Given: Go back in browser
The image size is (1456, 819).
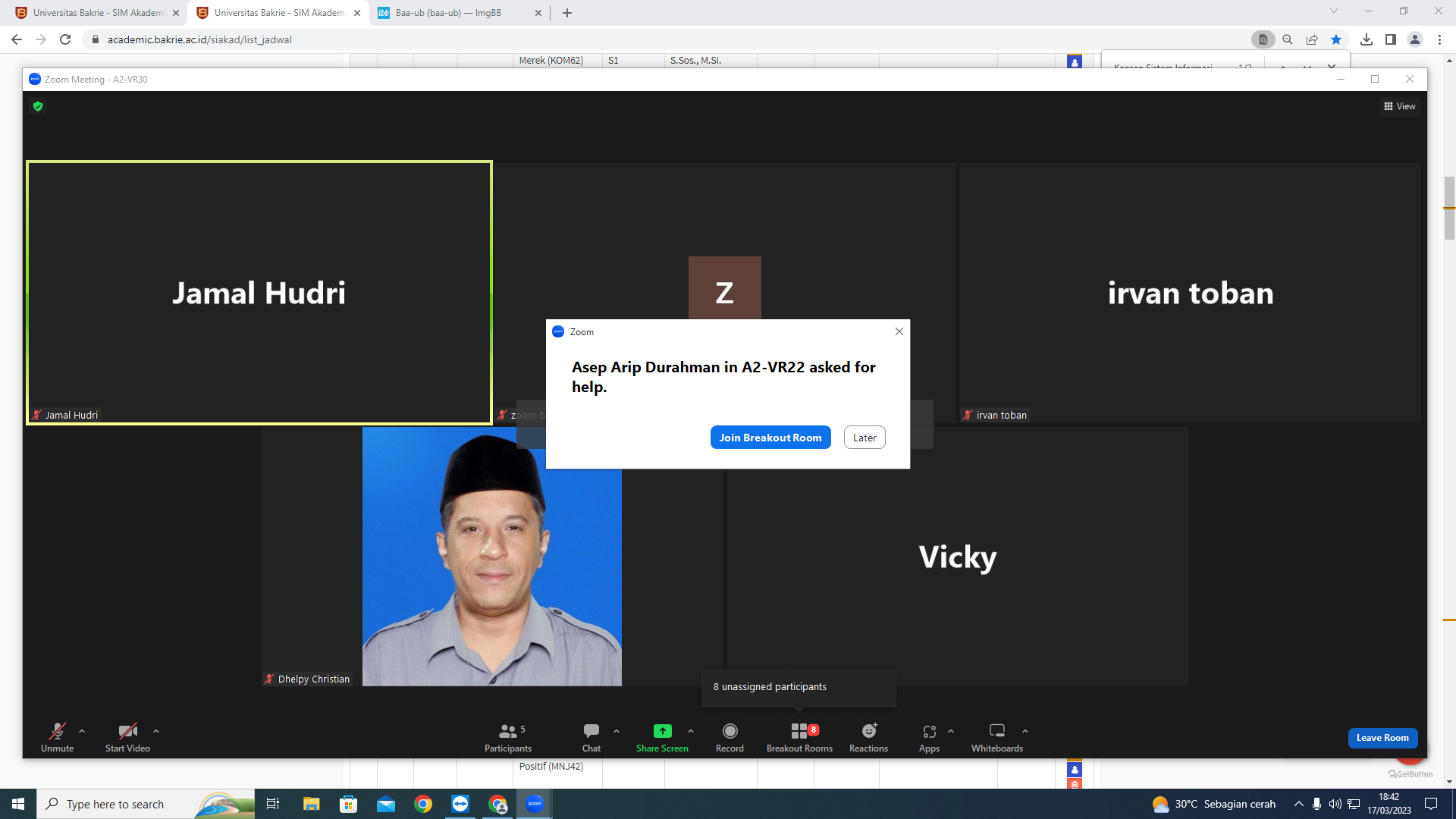Looking at the screenshot, I should tap(17, 39).
